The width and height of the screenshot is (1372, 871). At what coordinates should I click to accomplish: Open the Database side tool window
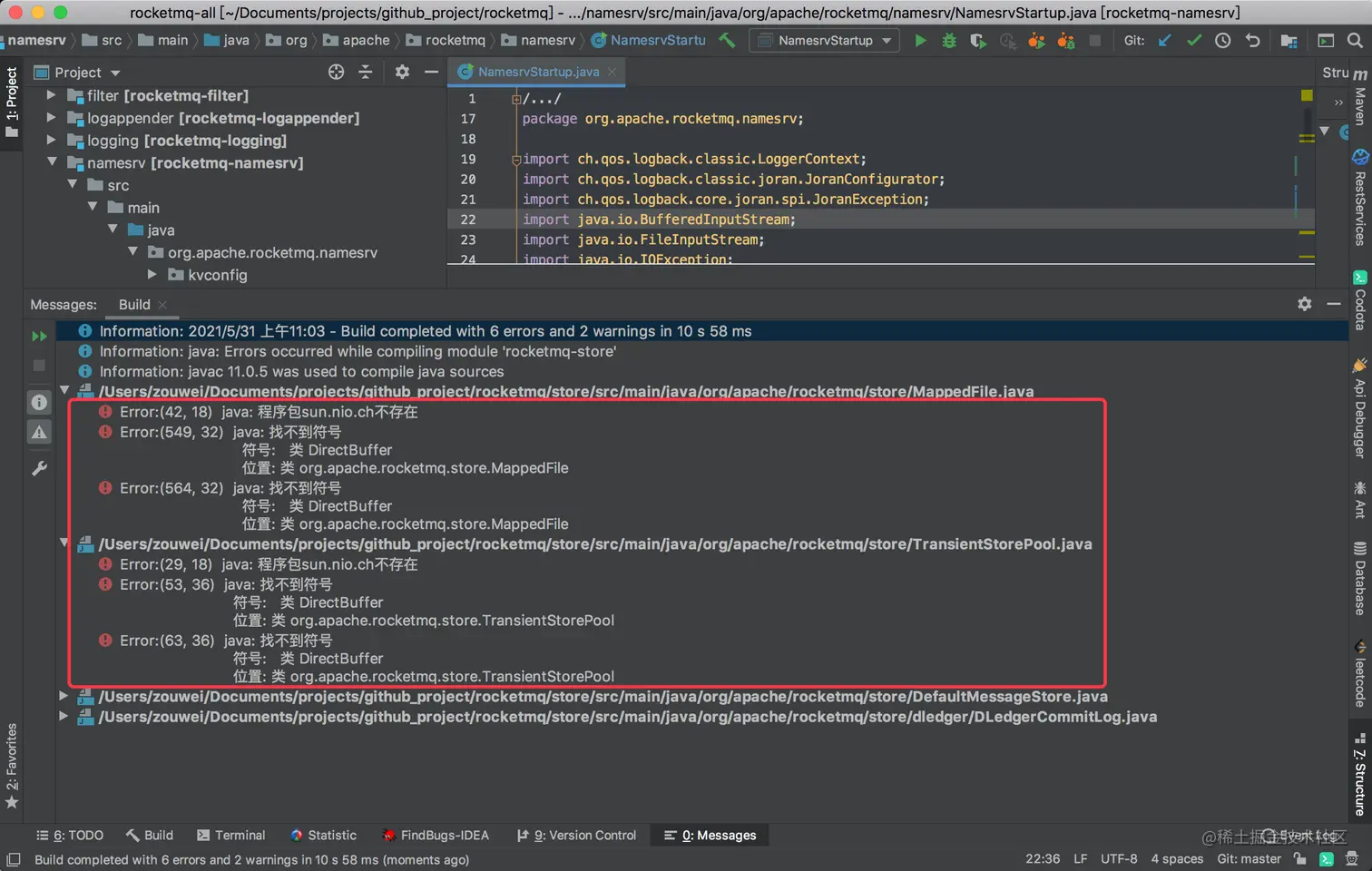tap(1360, 579)
